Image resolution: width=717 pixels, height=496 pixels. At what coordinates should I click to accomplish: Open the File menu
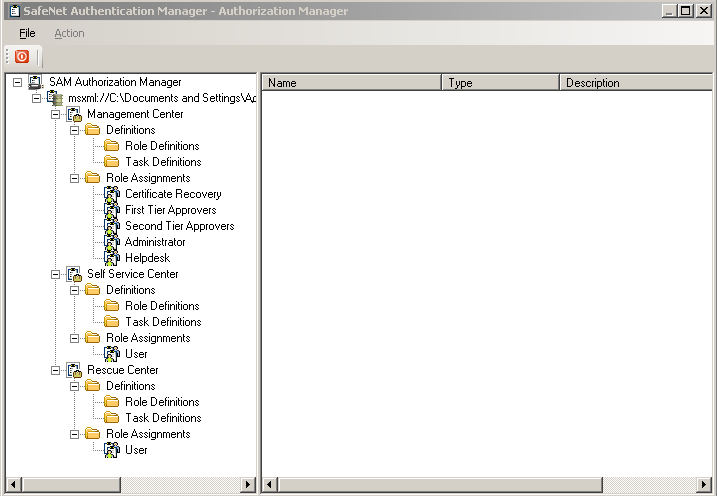27,33
